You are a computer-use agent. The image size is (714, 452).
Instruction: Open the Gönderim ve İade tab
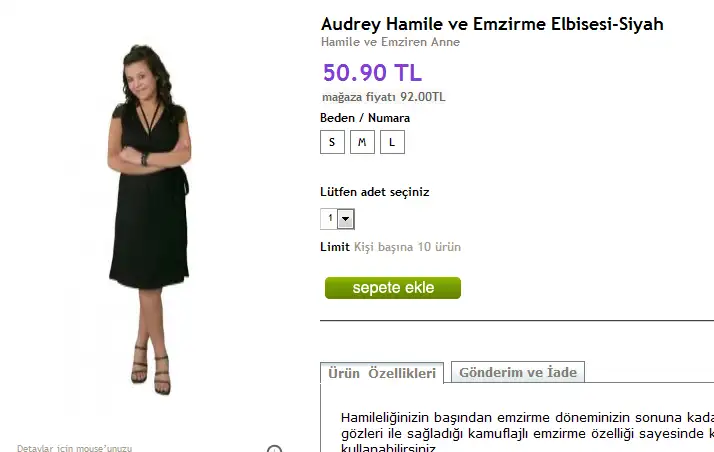click(x=518, y=372)
